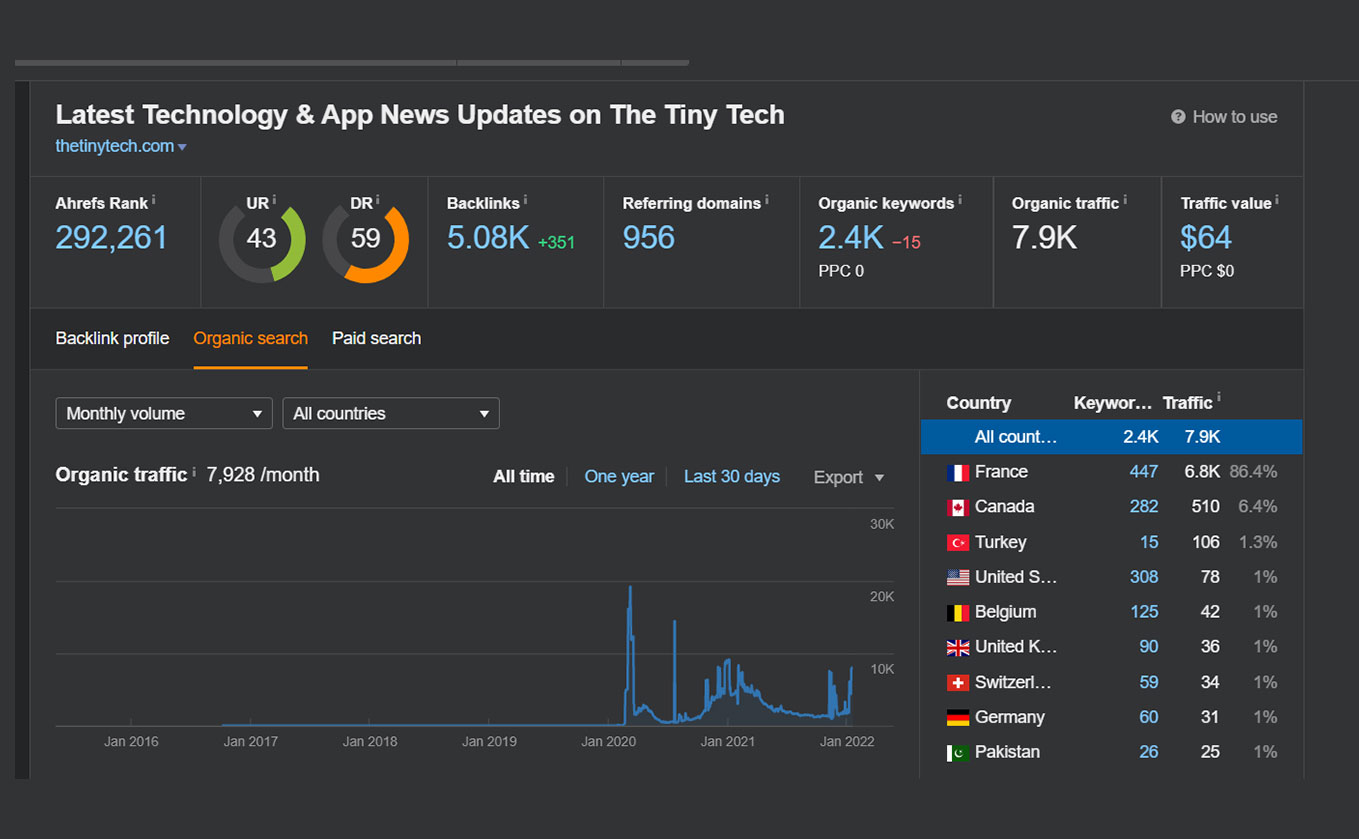Open the $64 traffic value
The image size is (1359, 839).
1206,237
